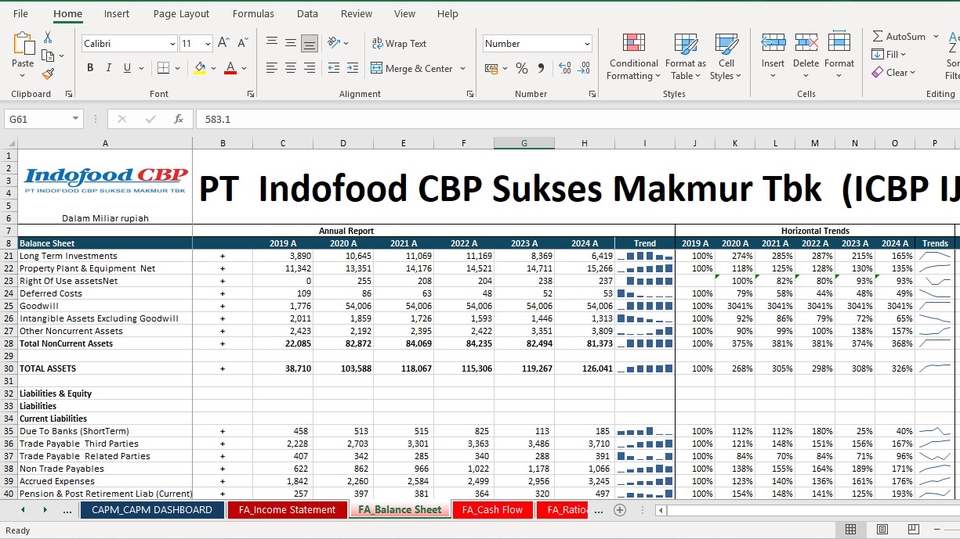Apply accounting number format icon
The height and width of the screenshot is (539, 960).
coord(491,69)
